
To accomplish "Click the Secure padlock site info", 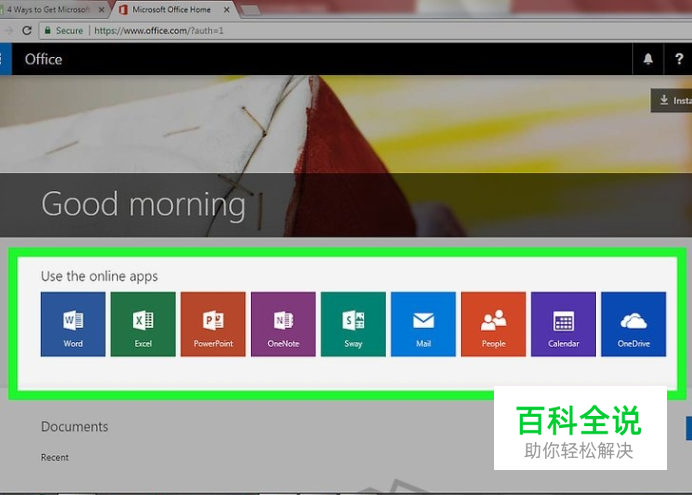I will [x=64, y=30].
